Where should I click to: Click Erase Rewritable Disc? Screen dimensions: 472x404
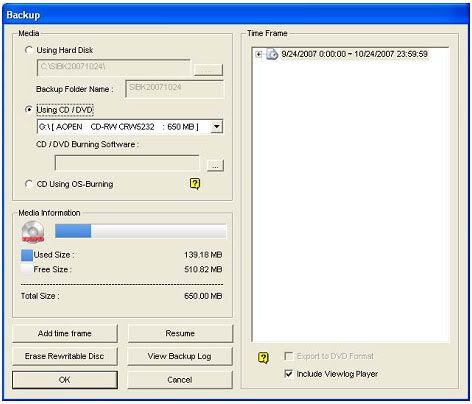tap(65, 356)
